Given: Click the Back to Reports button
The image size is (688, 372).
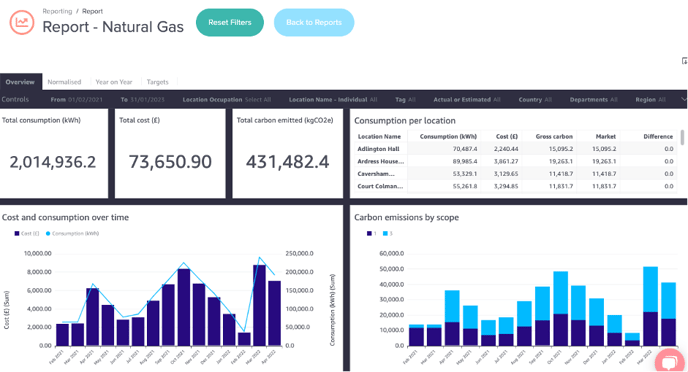Looking at the screenshot, I should coord(314,22).
